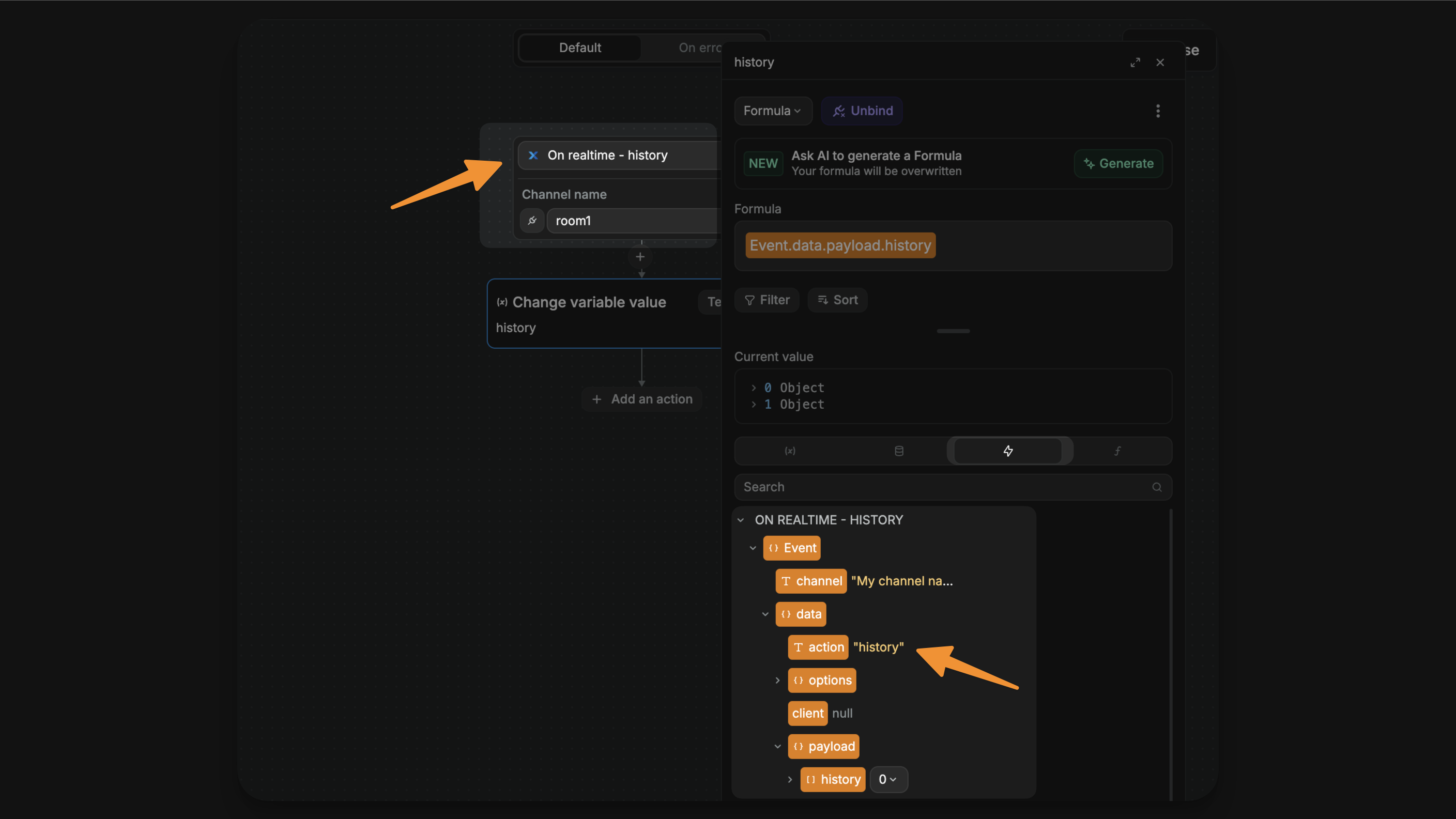Image resolution: width=1456 pixels, height=819 pixels.
Task: Open the database data source panel
Action: tap(899, 451)
